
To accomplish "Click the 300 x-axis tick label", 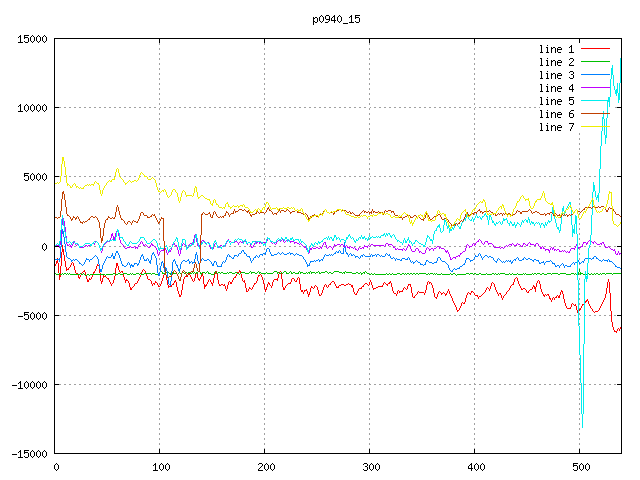I will (370, 467).
